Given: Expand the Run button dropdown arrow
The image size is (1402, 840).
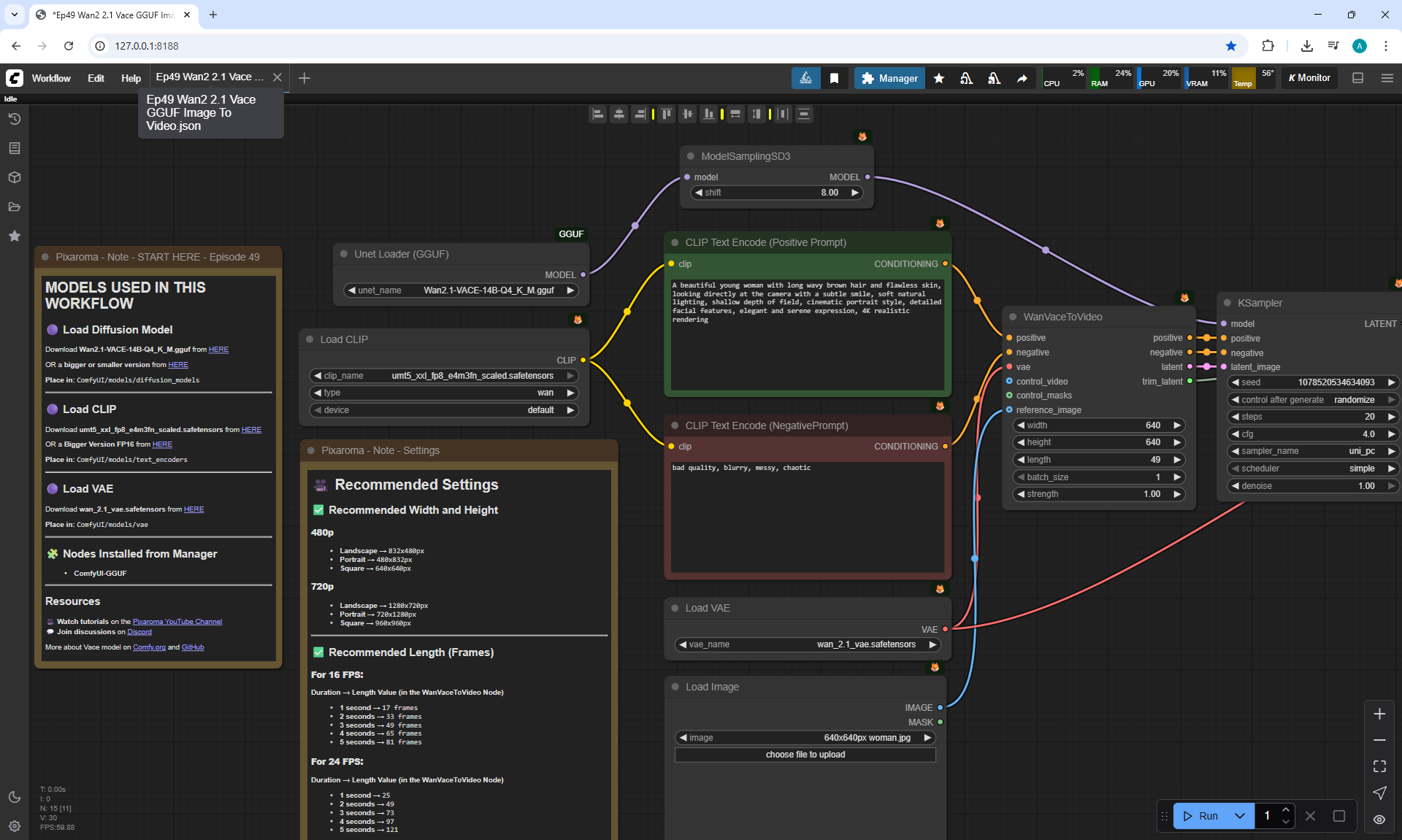Looking at the screenshot, I should pyautogui.click(x=1239, y=816).
